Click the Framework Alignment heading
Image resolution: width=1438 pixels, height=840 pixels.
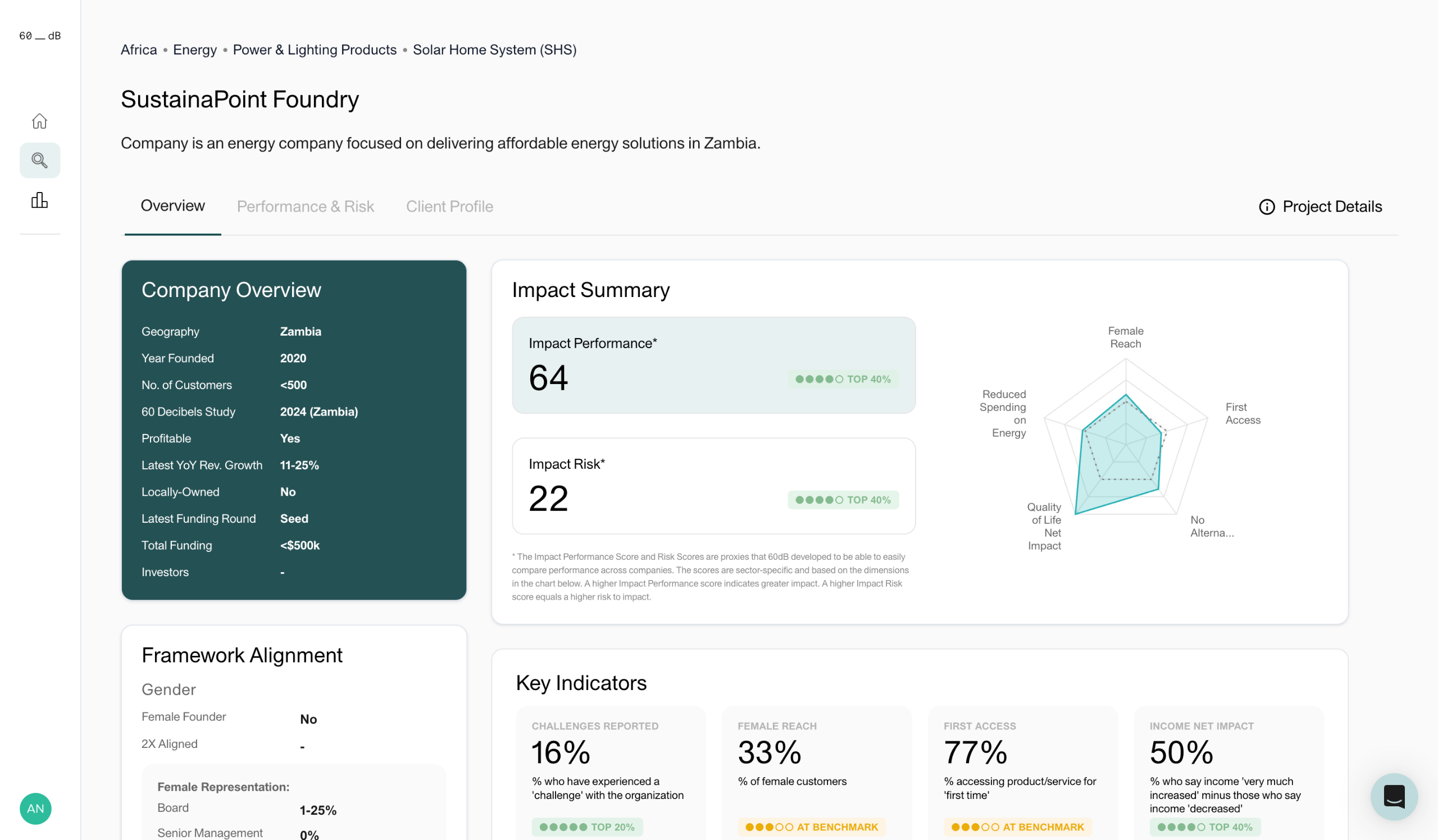click(242, 655)
